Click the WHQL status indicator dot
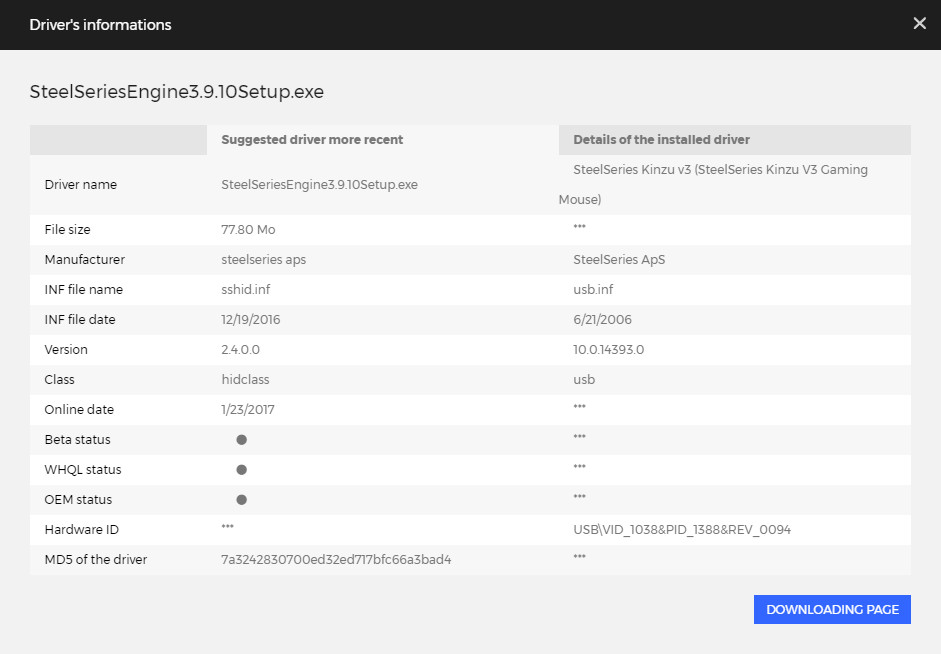Screen dimensions: 941x654 241,470
